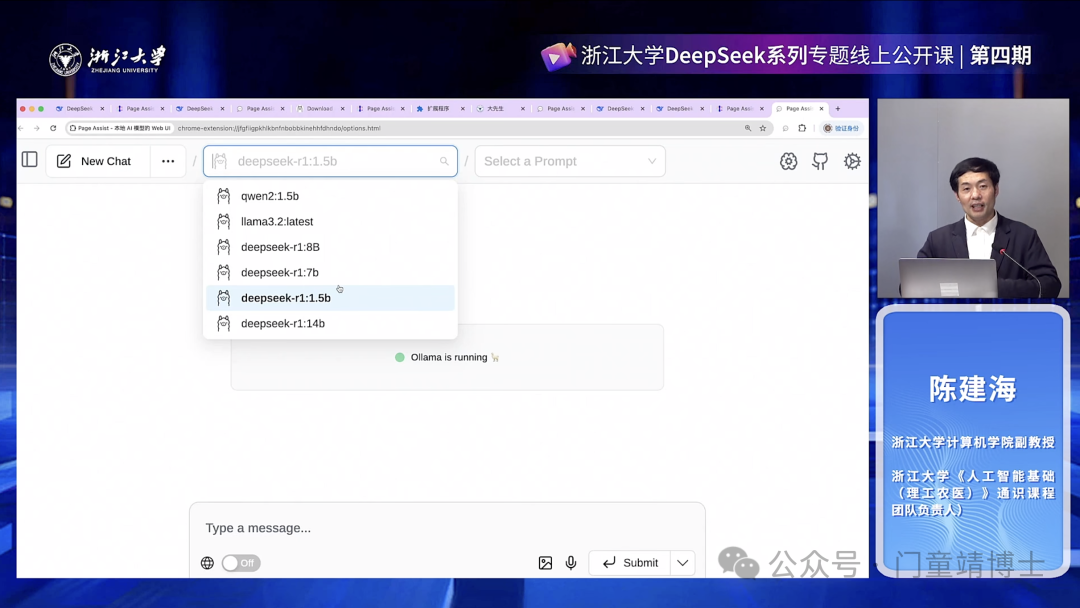The image size is (1080, 608).
Task: Click the globe web search icon
Action: (x=207, y=563)
